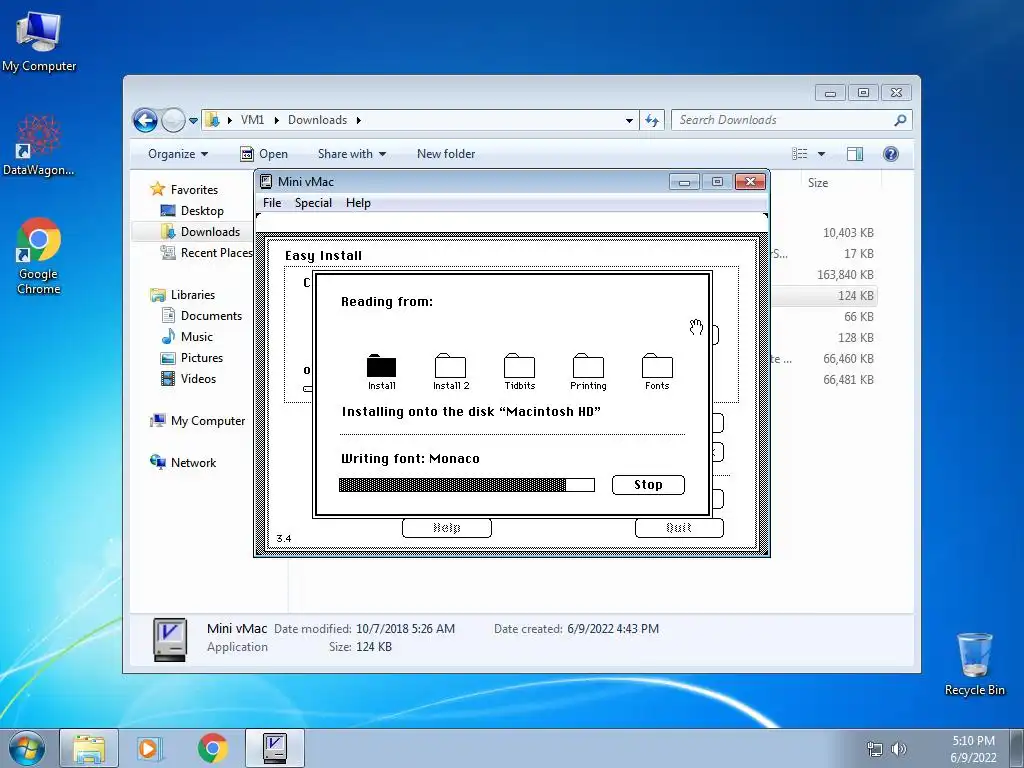The image size is (1024, 768).
Task: Change the view with the views icon
Action: click(x=800, y=154)
